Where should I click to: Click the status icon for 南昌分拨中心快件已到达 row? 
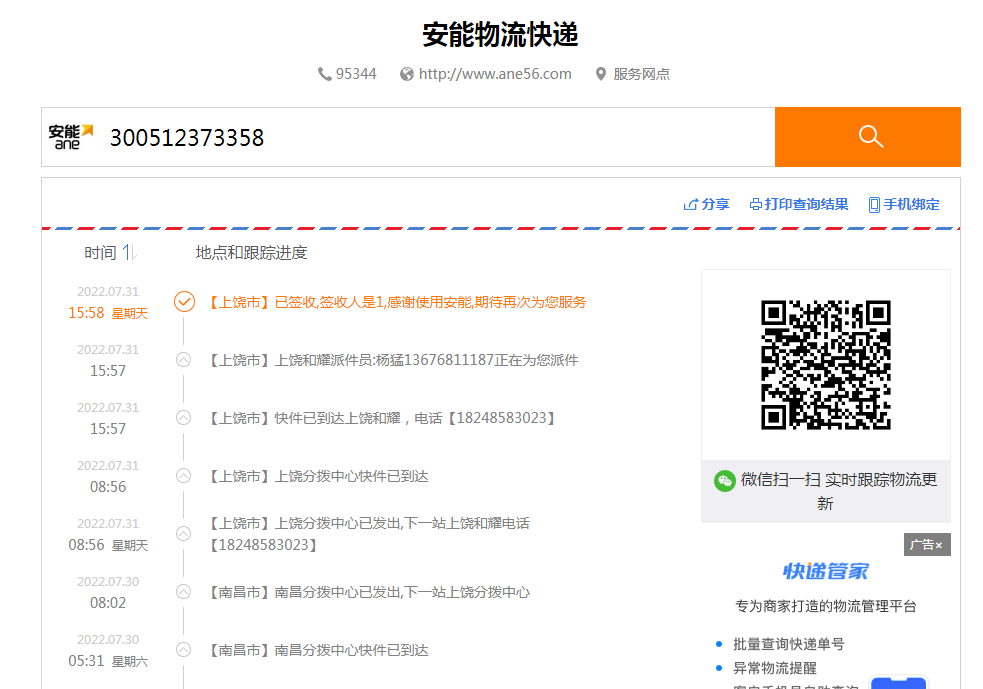pyautogui.click(x=183, y=650)
